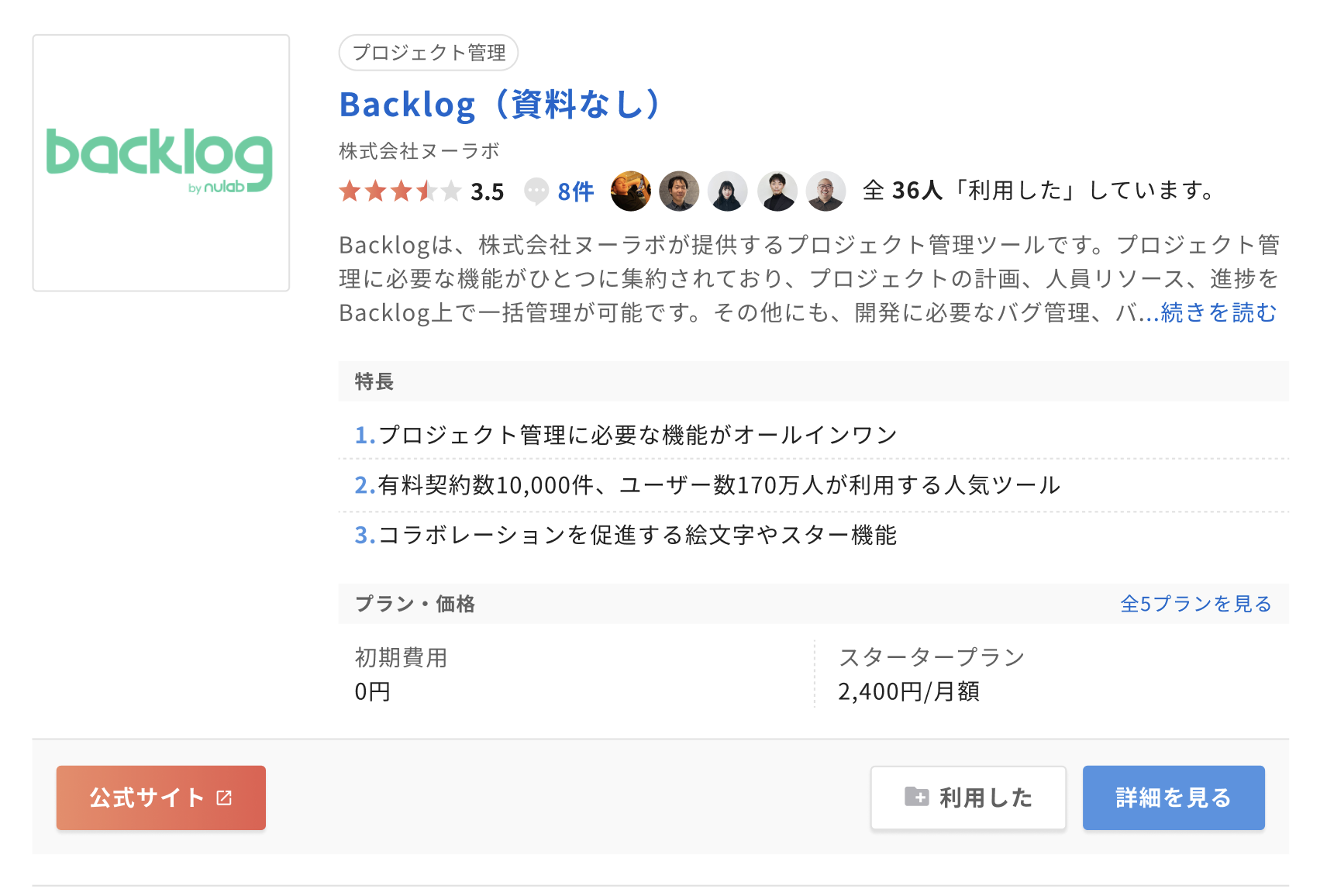This screenshot has width=1327, height=896.
Task: Click the first user avatar next to the rating
Action: [631, 191]
